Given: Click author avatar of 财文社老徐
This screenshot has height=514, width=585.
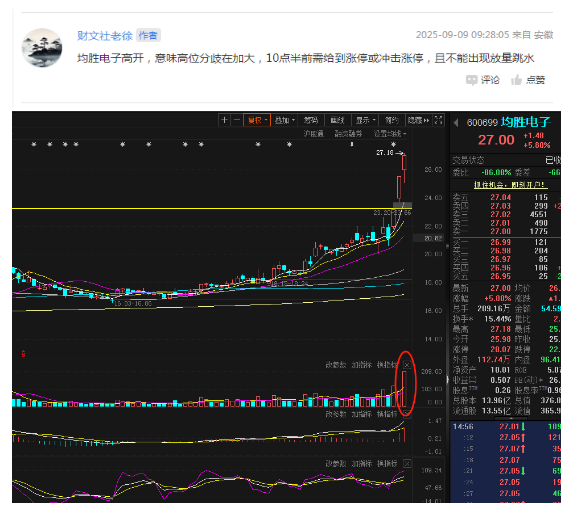Looking at the screenshot, I should coord(42,48).
